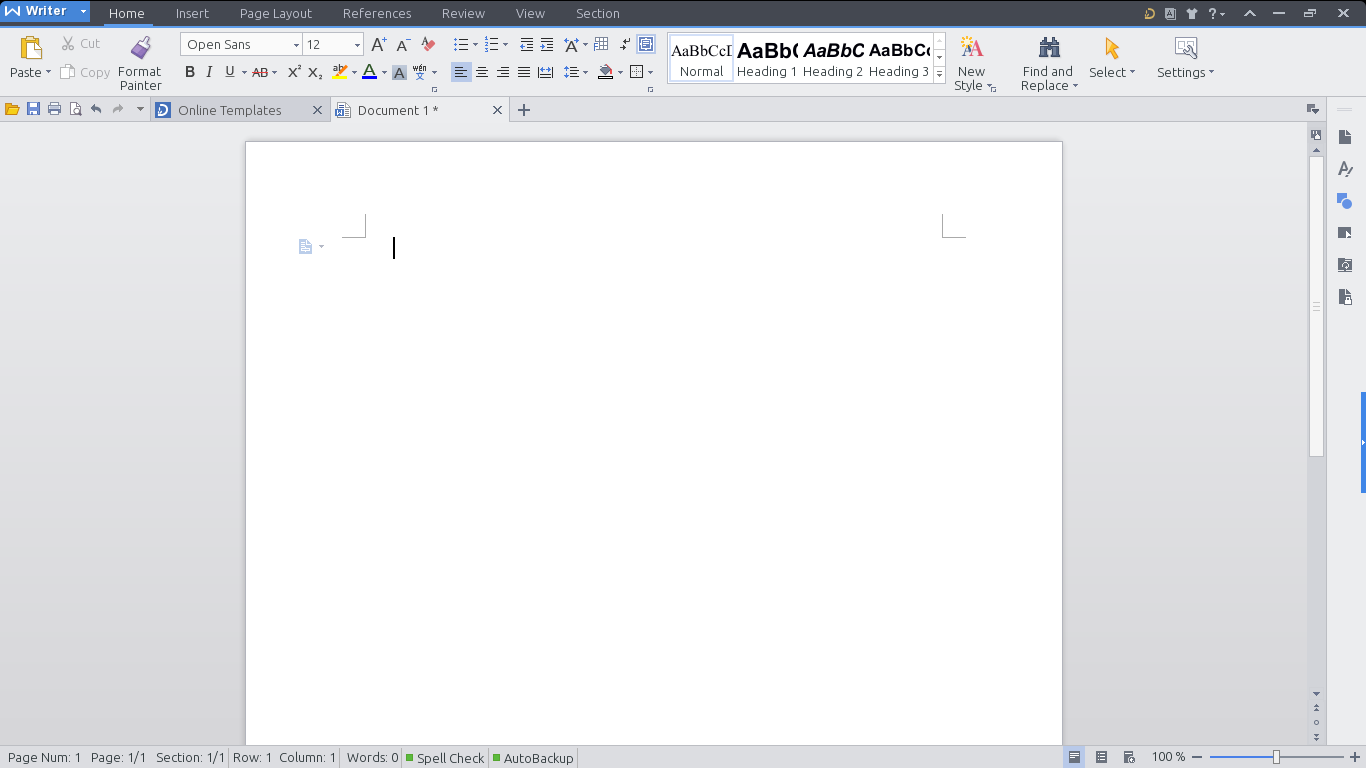
Task: Click the paragraph shading paint bucket
Action: [x=605, y=72]
